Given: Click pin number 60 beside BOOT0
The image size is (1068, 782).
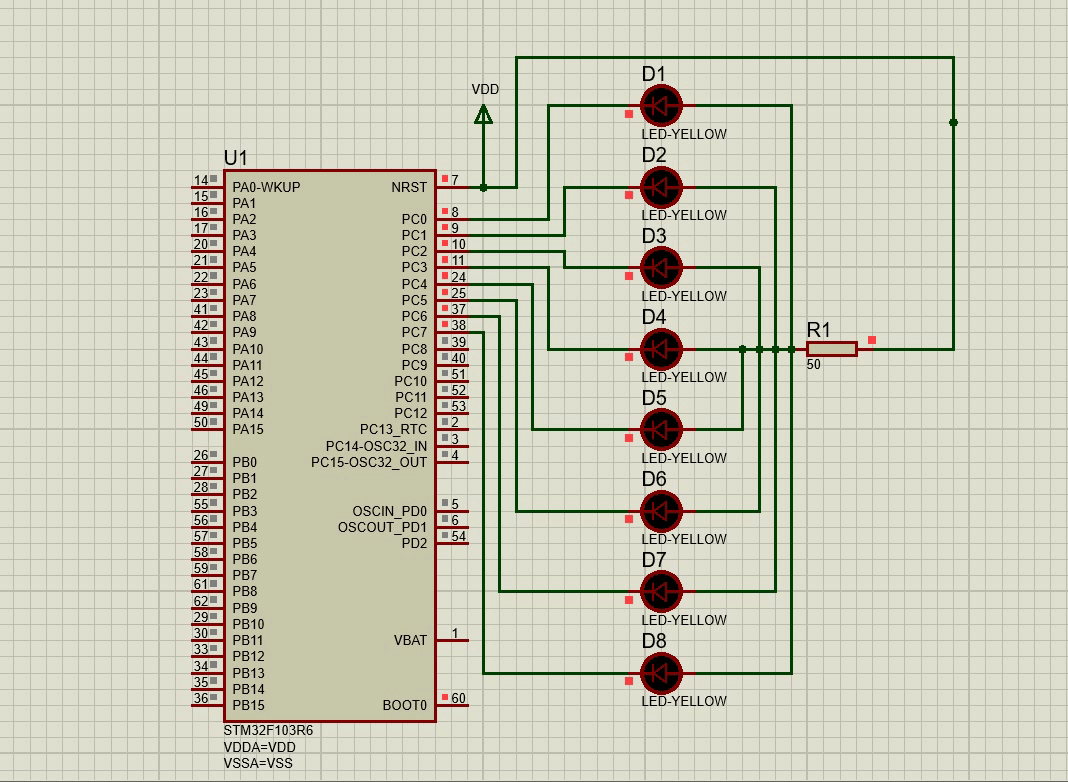Looking at the screenshot, I should coord(458,698).
